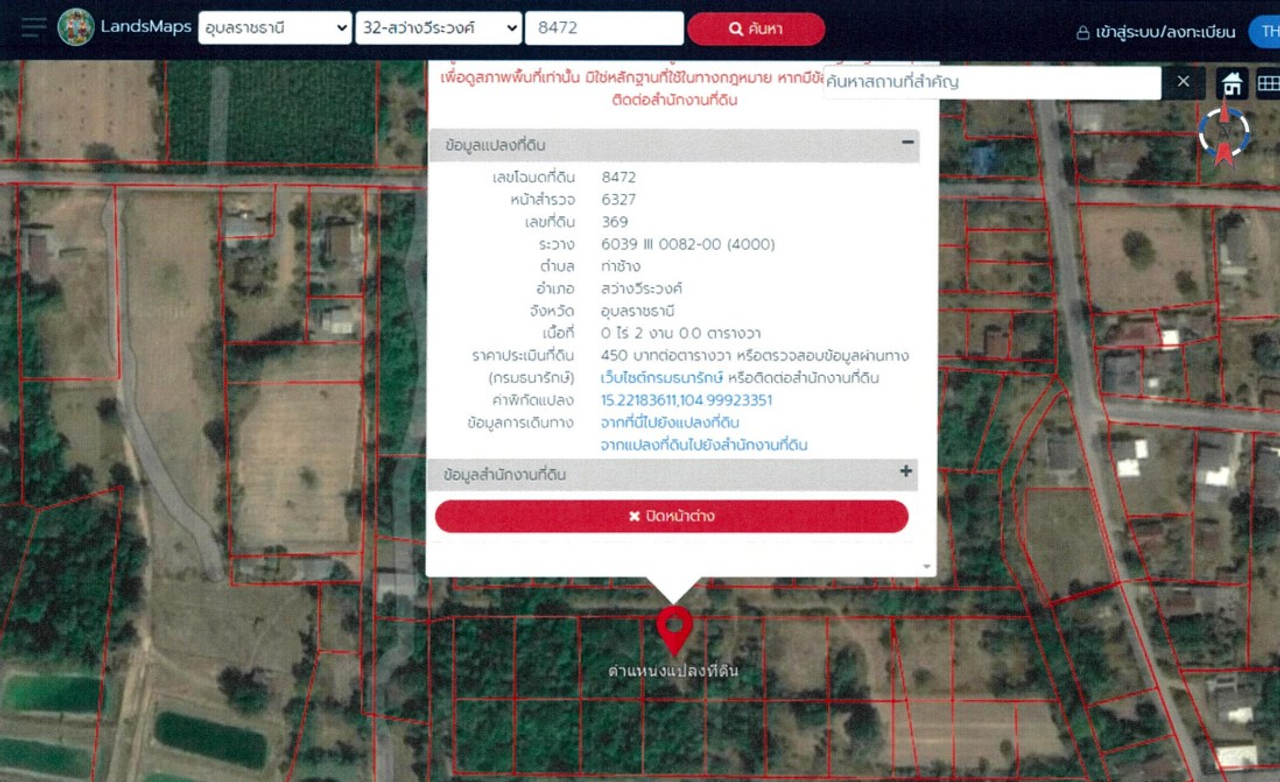Click the LandsMaps emblem logo

[x=76, y=27]
